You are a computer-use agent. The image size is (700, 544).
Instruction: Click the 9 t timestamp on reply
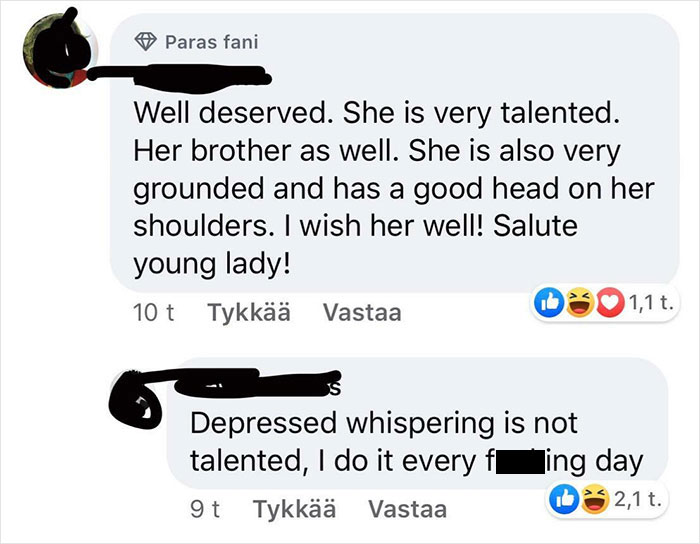coord(205,509)
